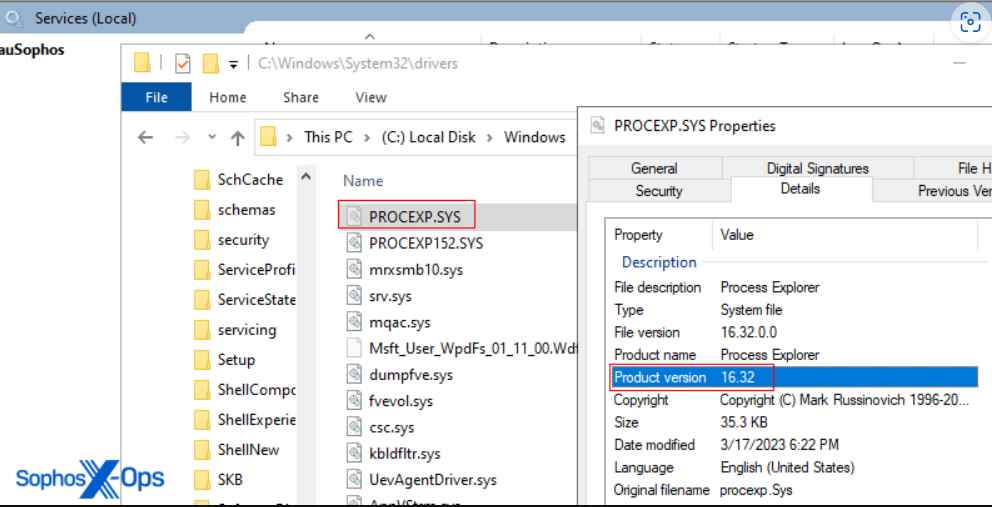Sort files by the Name column
The image size is (992, 507).
(x=363, y=181)
